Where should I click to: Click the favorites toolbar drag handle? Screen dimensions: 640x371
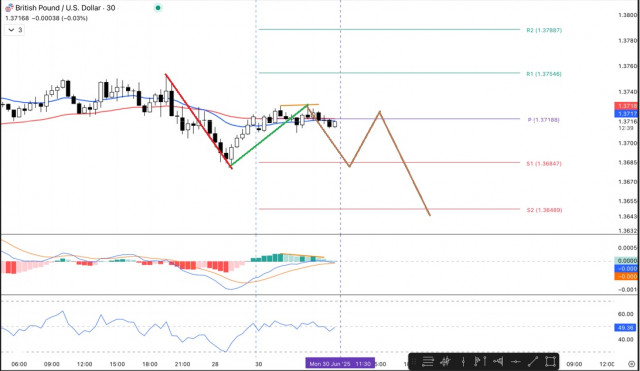coord(413,361)
